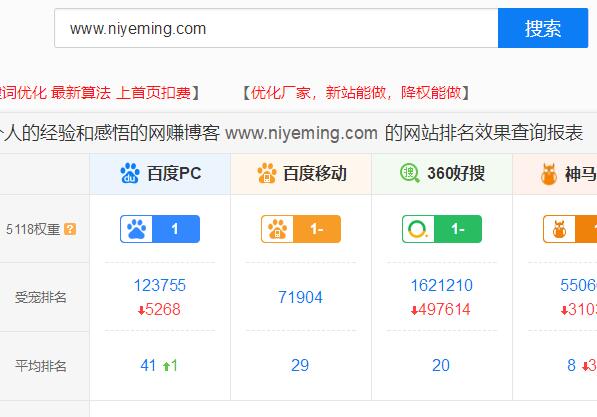Click the Baidu PC paw icon in header

130,173
